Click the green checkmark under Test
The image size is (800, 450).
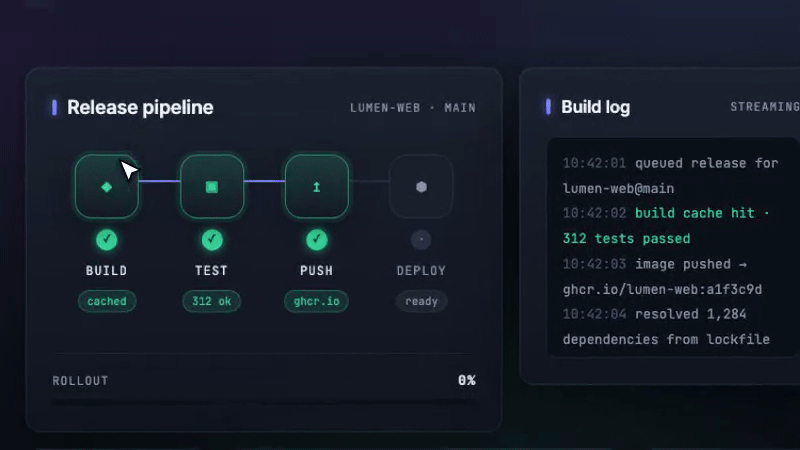click(x=212, y=239)
